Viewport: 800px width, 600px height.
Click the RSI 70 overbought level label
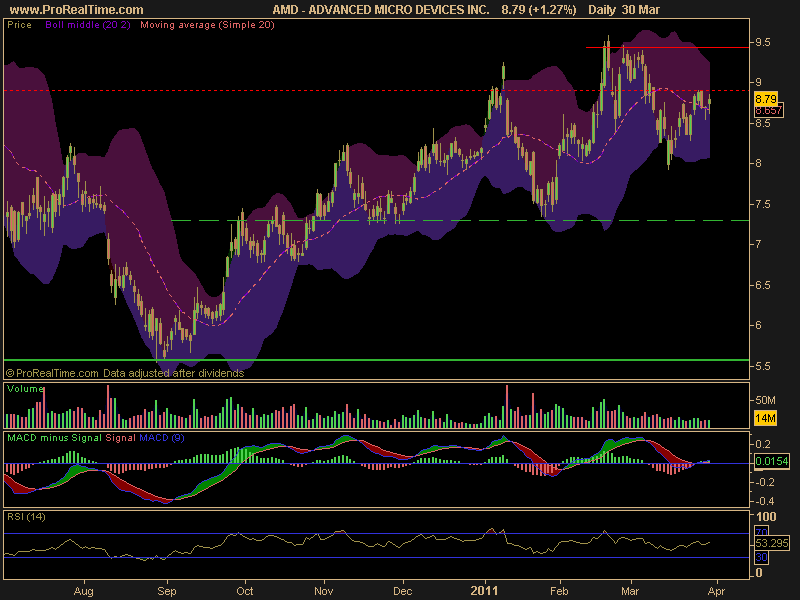point(761,533)
